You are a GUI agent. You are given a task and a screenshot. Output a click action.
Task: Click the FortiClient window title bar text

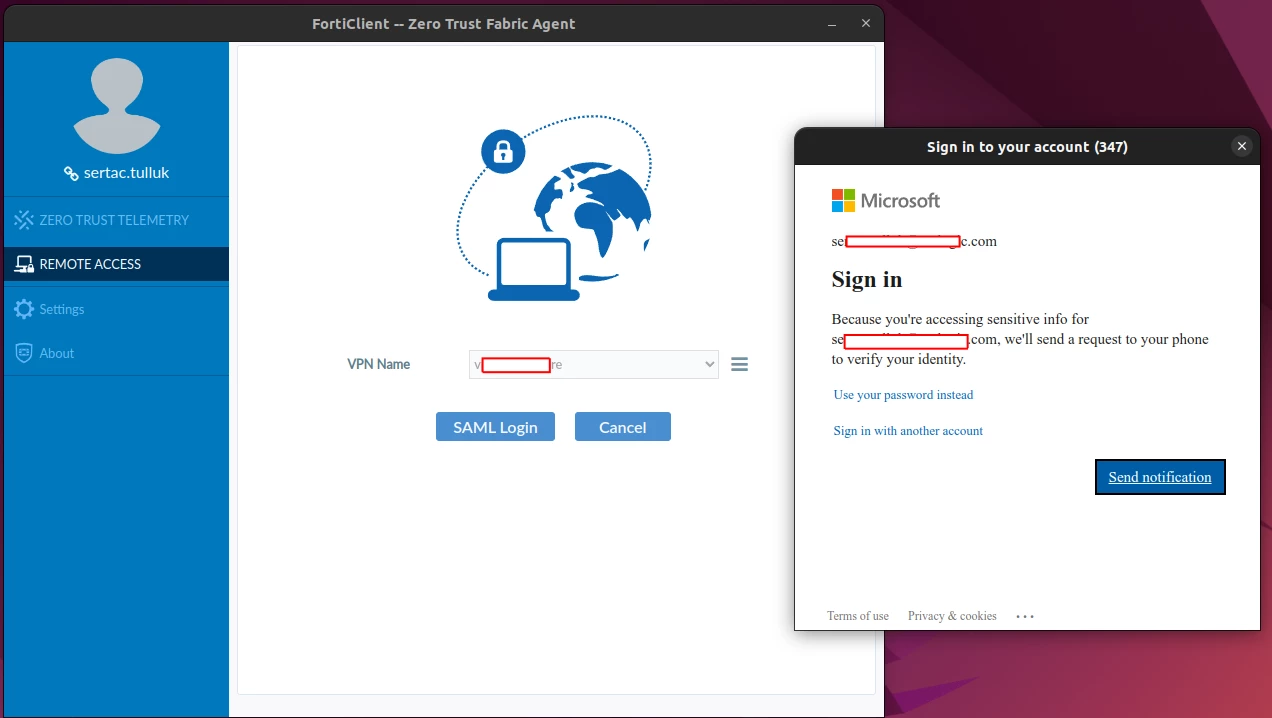pos(444,24)
